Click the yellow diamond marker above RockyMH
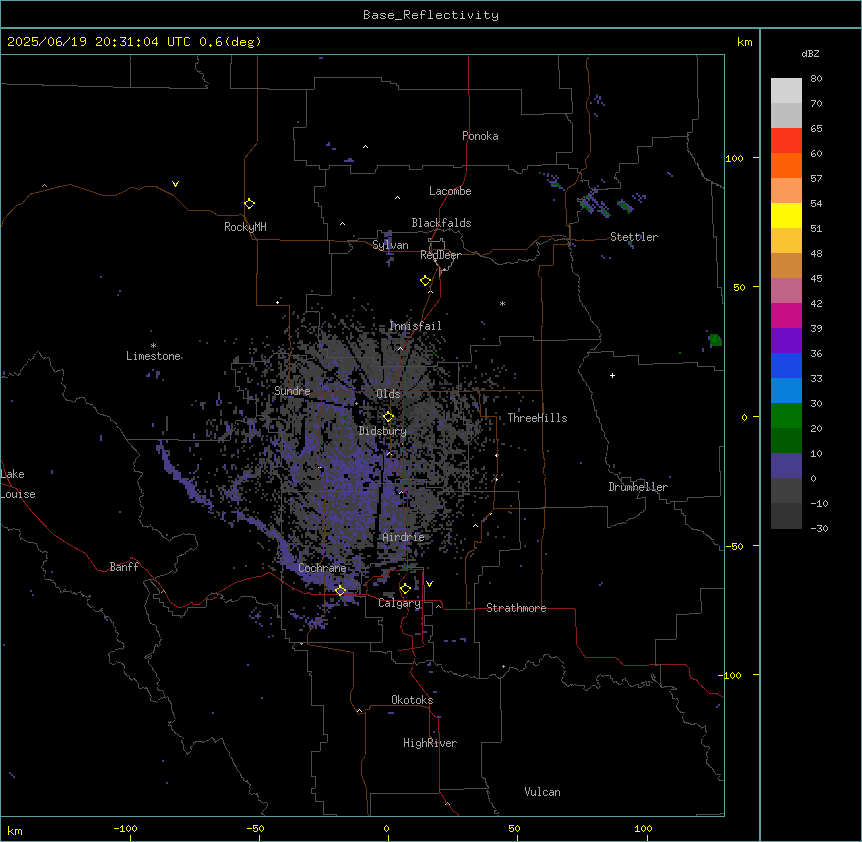 250,203
